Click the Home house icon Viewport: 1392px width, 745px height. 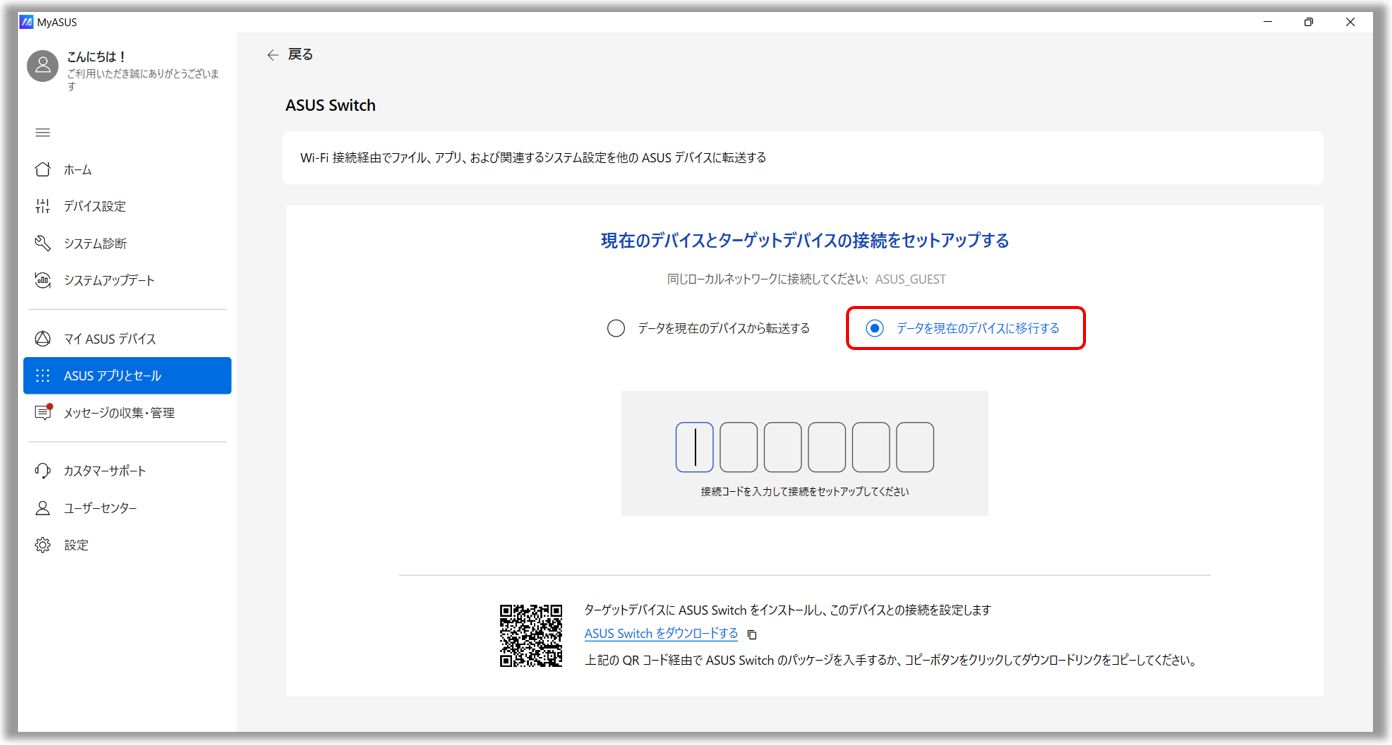(42, 170)
